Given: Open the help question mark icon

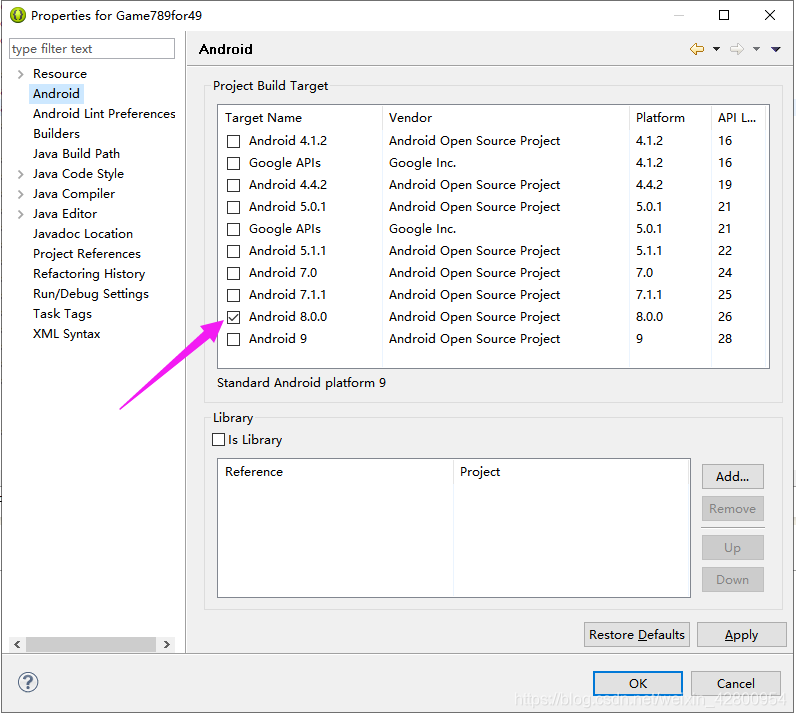Looking at the screenshot, I should tap(28, 682).
